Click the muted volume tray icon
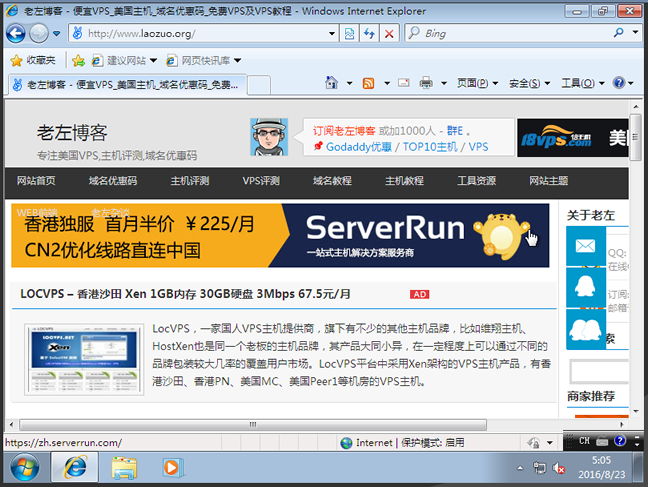The width and height of the screenshot is (648, 487). pos(559,468)
